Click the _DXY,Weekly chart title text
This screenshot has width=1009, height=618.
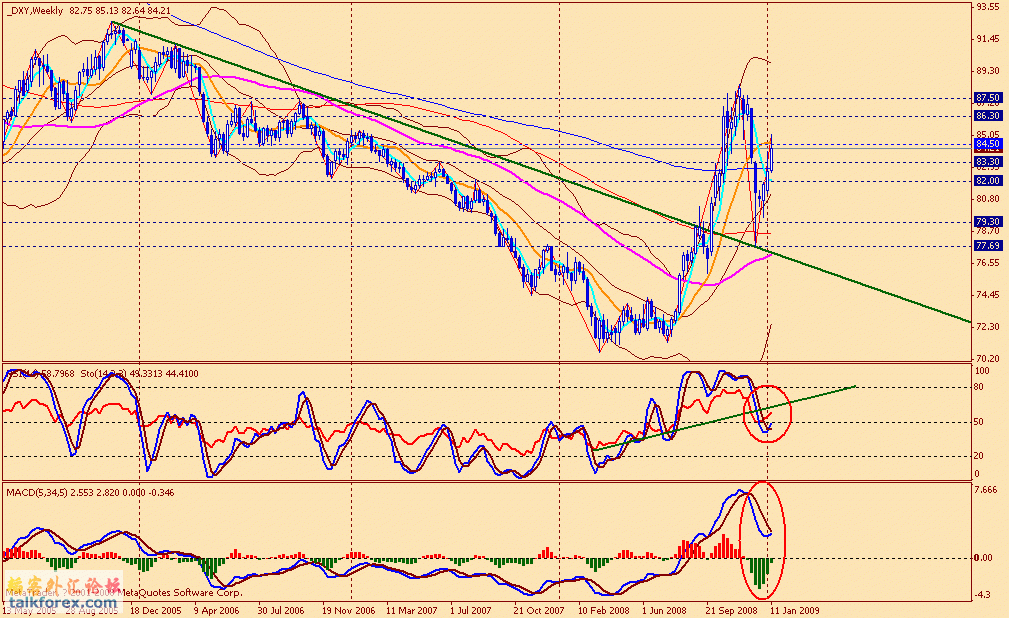coord(35,10)
